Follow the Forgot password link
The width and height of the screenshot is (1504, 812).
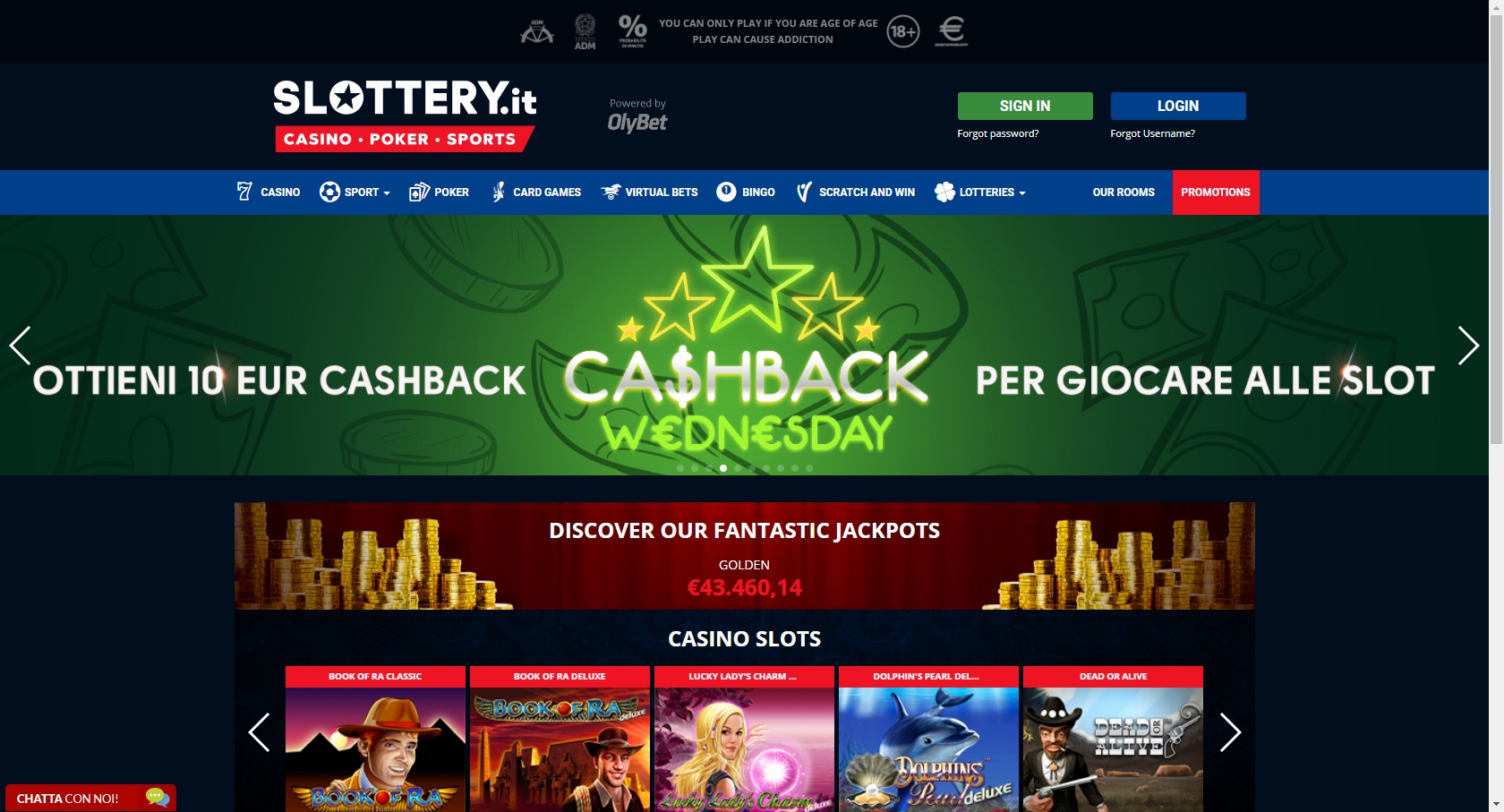click(998, 133)
